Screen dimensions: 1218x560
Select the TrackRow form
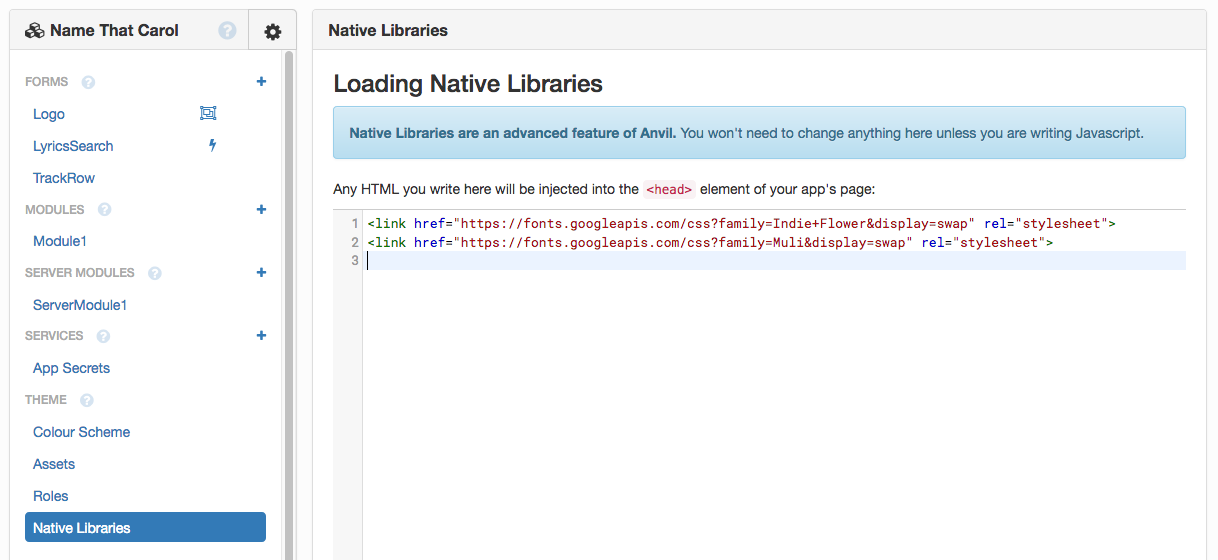(x=64, y=178)
